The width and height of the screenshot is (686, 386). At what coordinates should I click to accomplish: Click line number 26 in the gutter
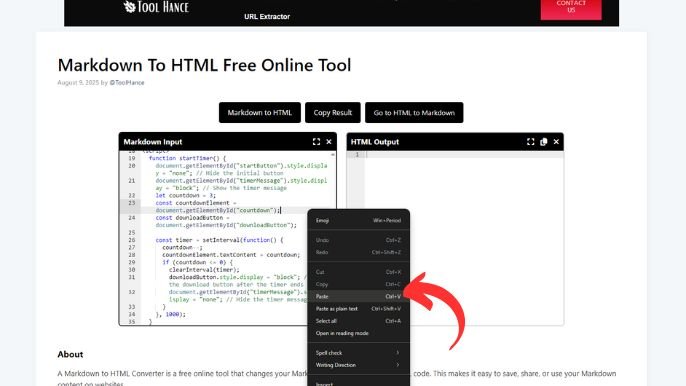pos(132,240)
